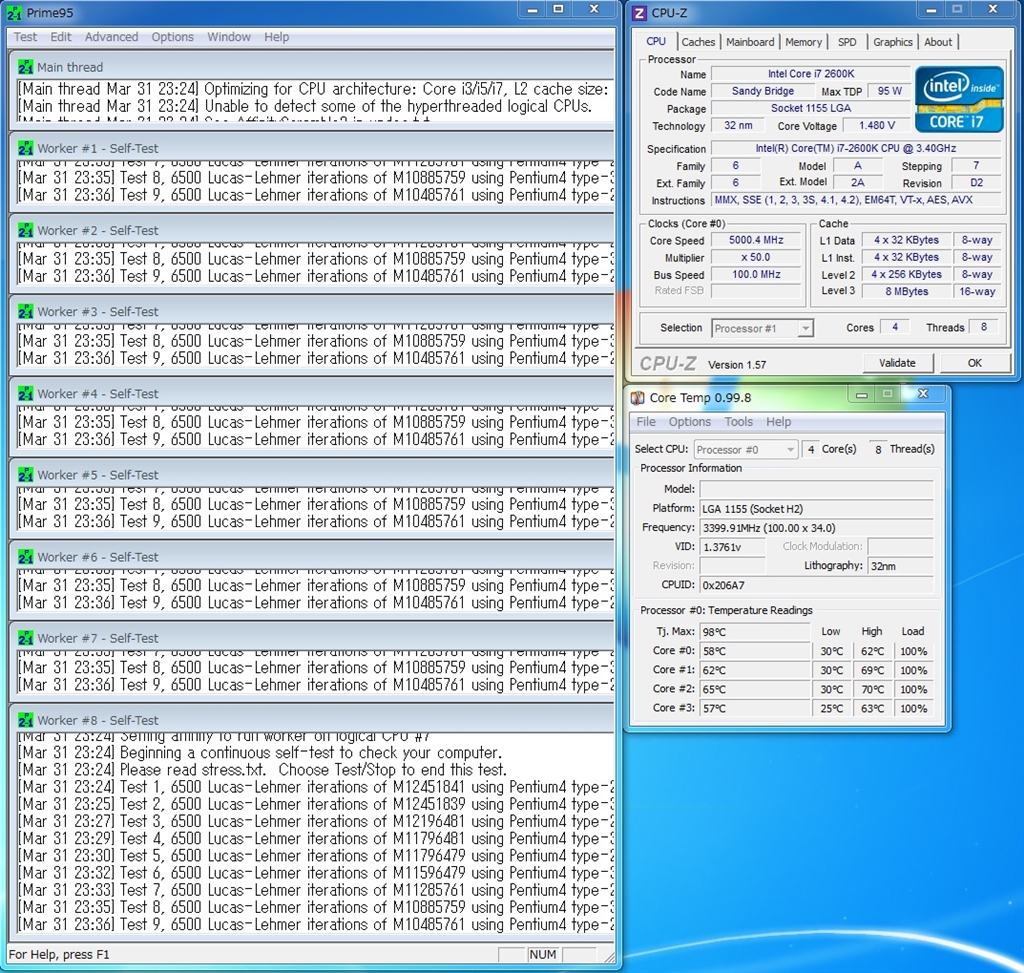1024x973 pixels.
Task: Close the CPU-Z window
Action: coord(993,9)
